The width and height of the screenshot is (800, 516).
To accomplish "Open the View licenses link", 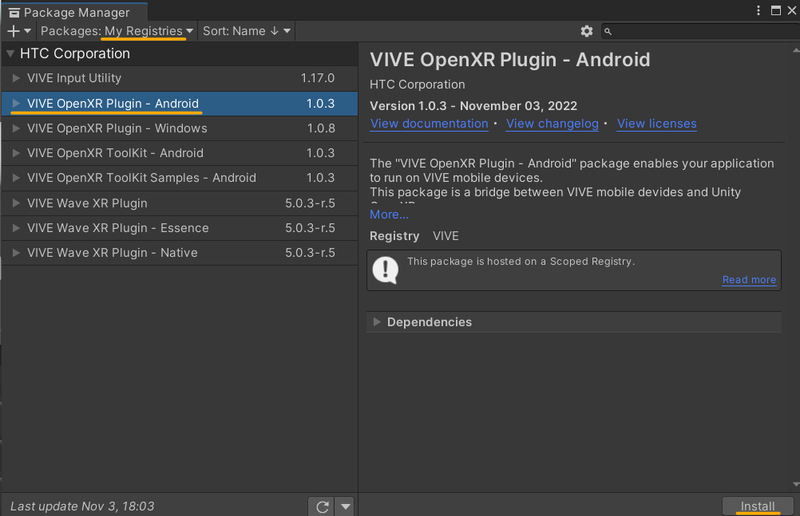I will pyautogui.click(x=657, y=124).
